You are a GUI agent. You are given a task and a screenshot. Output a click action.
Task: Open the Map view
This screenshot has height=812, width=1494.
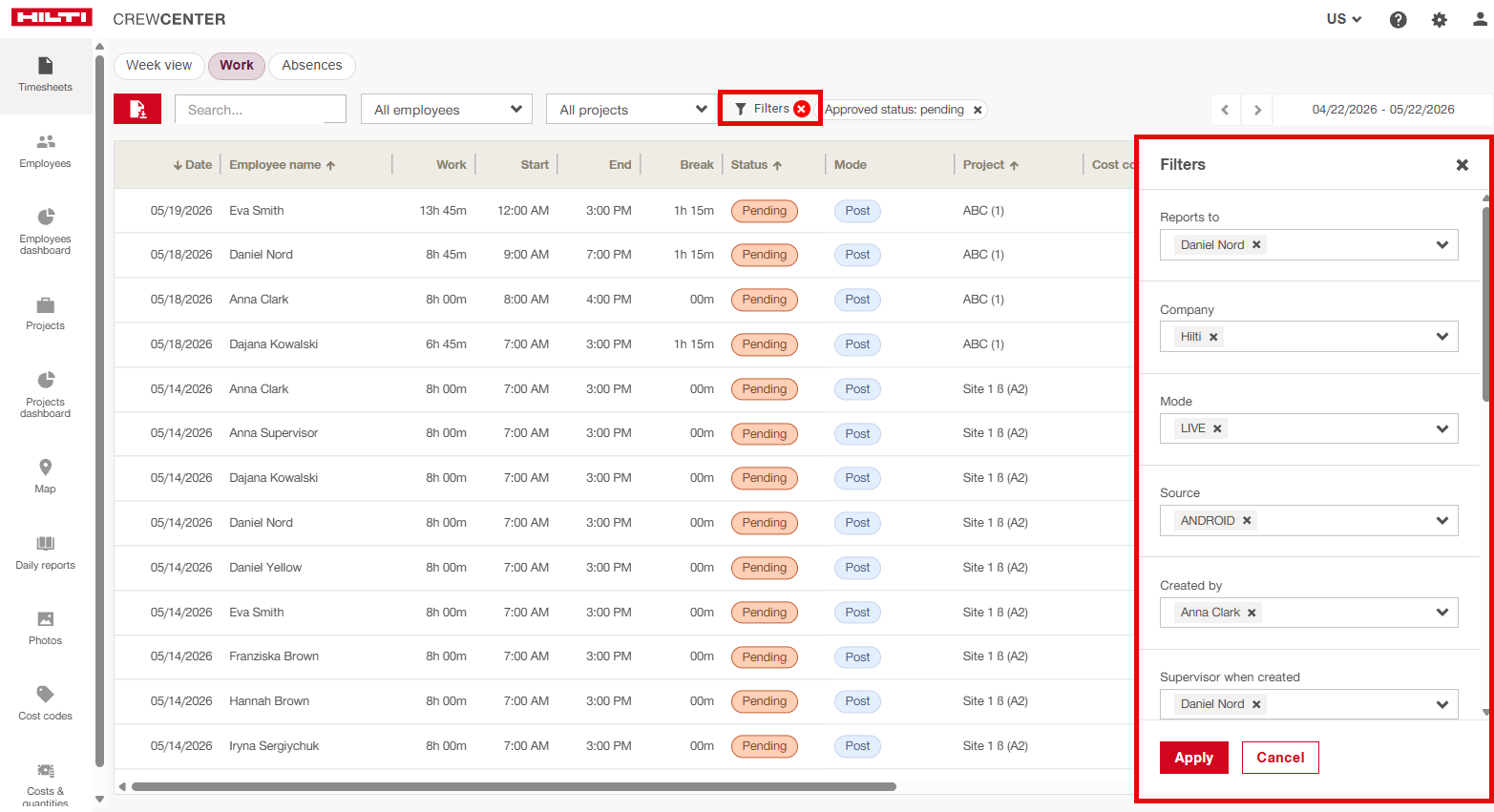[x=46, y=476]
